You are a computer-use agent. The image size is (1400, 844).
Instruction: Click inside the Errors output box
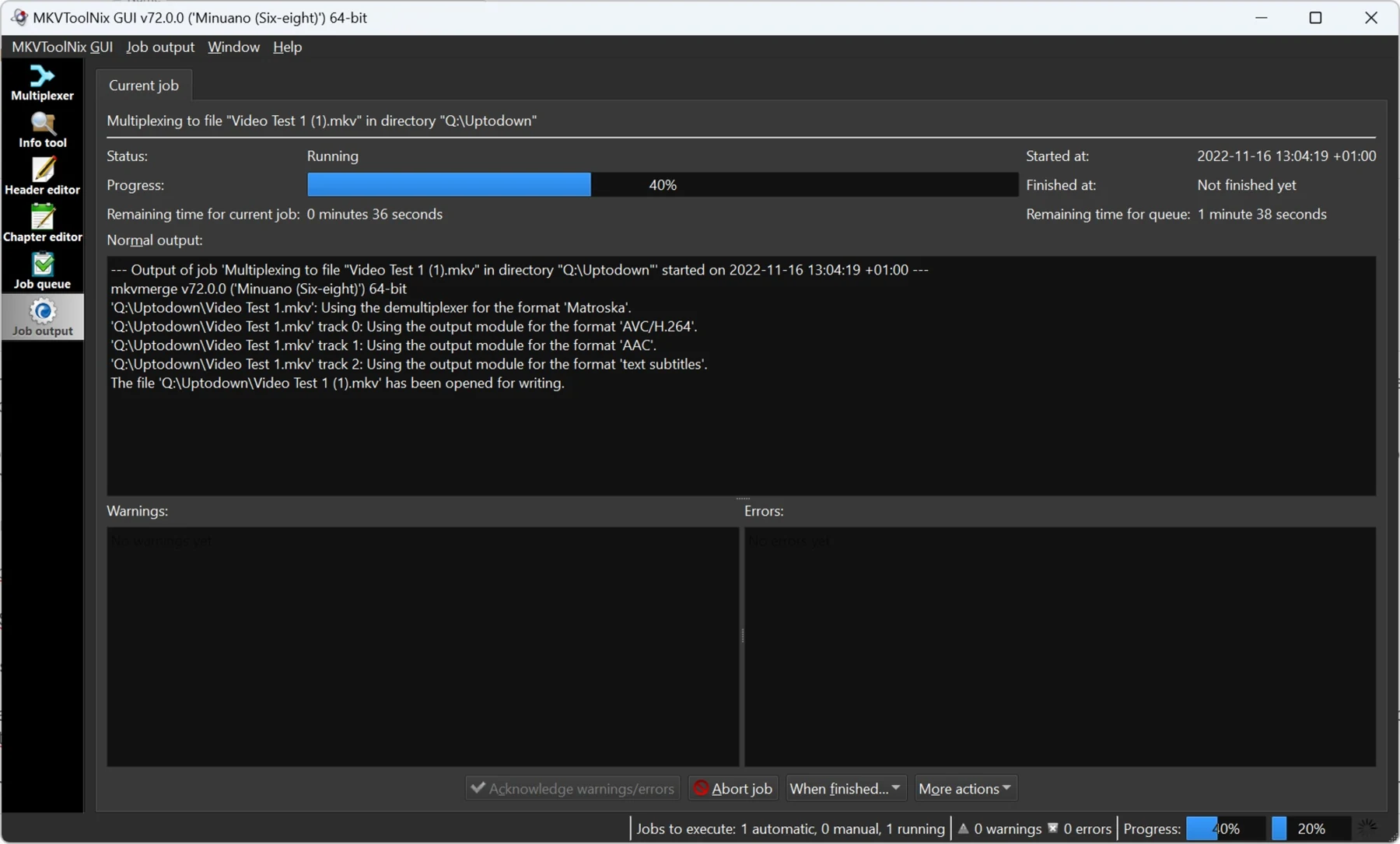[x=1060, y=646]
